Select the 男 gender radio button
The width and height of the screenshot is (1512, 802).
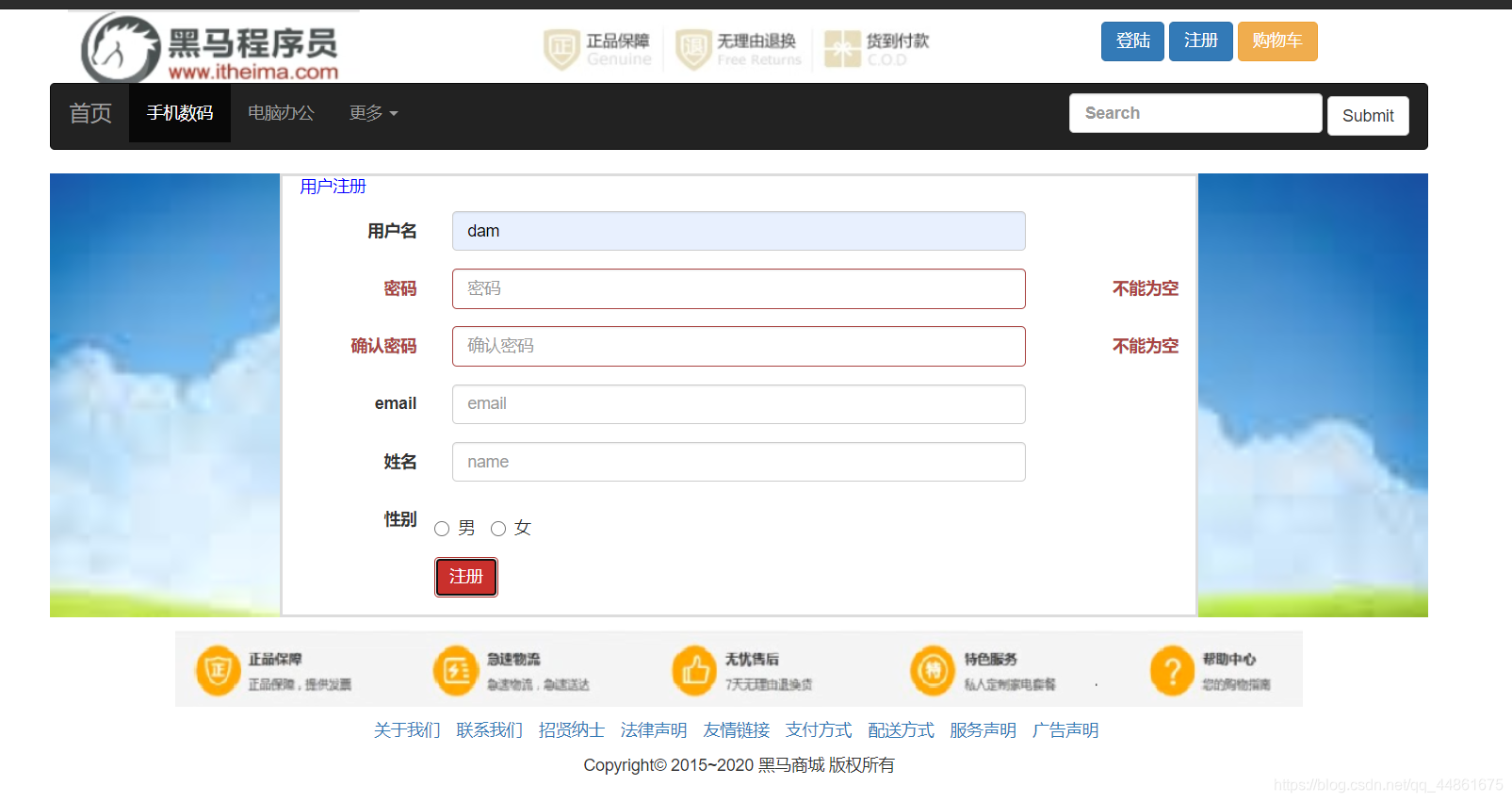[x=442, y=529]
